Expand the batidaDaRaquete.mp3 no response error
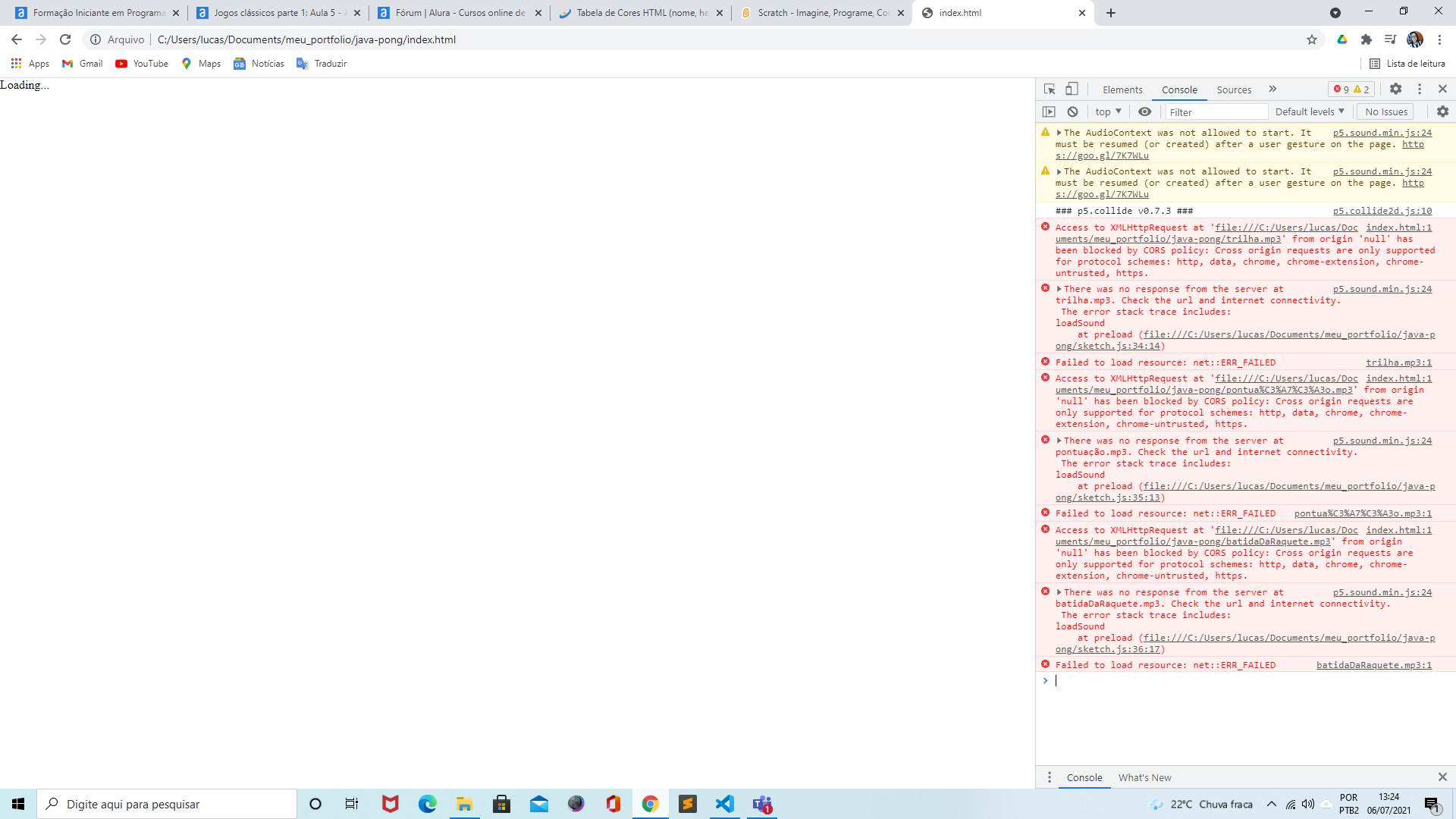This screenshot has height=819, width=1456. (1059, 592)
